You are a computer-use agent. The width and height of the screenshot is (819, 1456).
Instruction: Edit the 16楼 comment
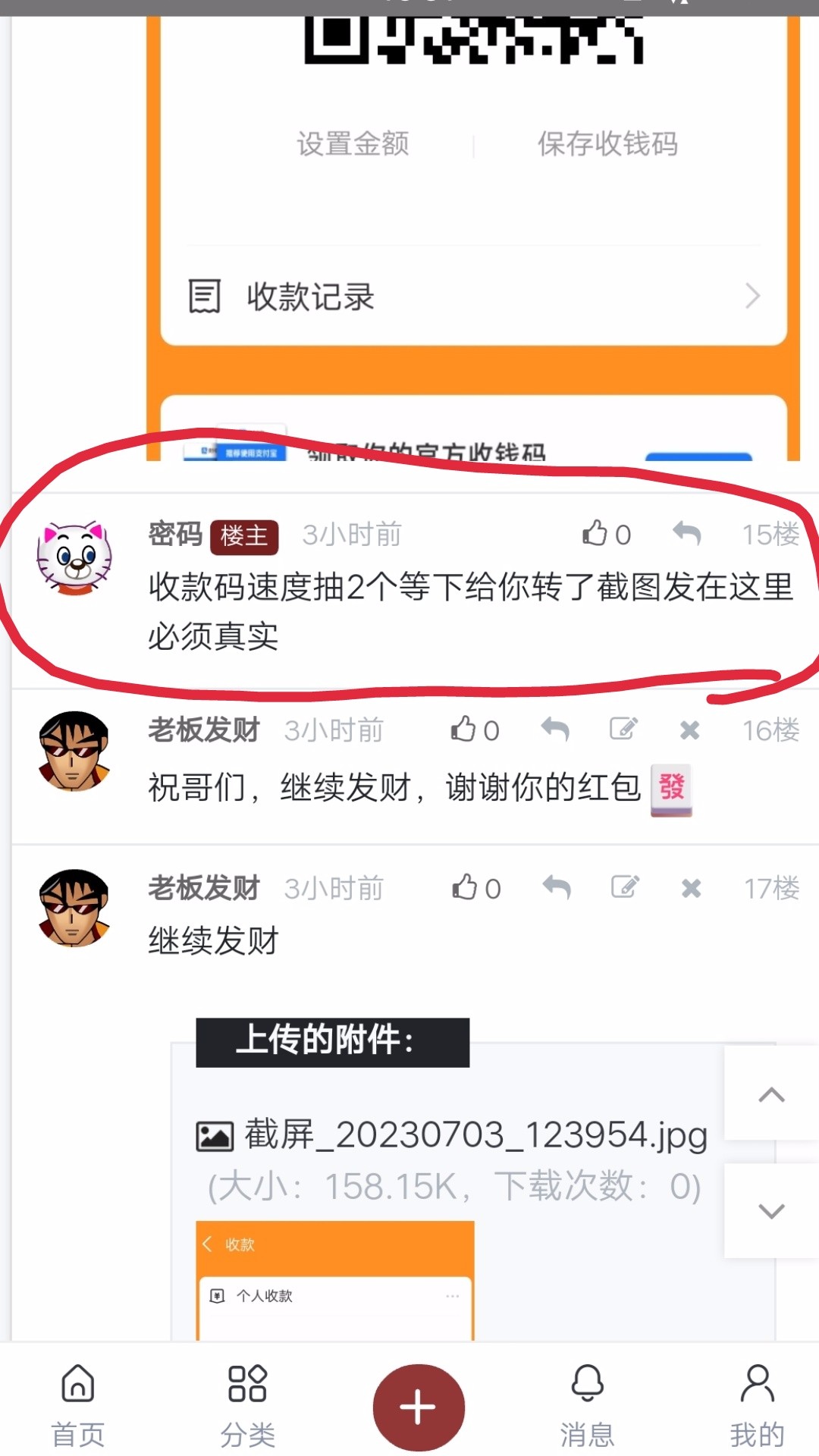tap(624, 729)
